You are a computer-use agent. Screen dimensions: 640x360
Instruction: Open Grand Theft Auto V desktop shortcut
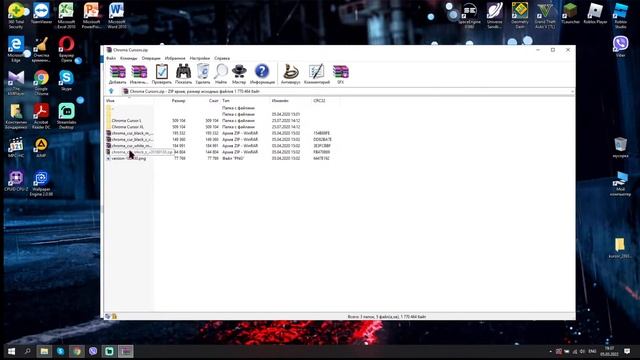(545, 16)
